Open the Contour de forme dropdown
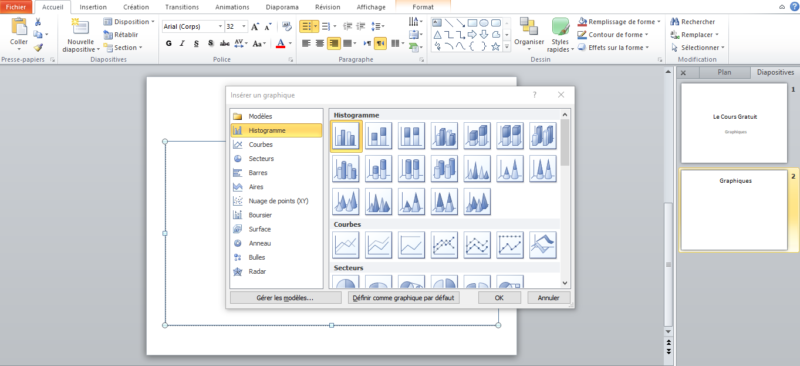 tap(614, 35)
